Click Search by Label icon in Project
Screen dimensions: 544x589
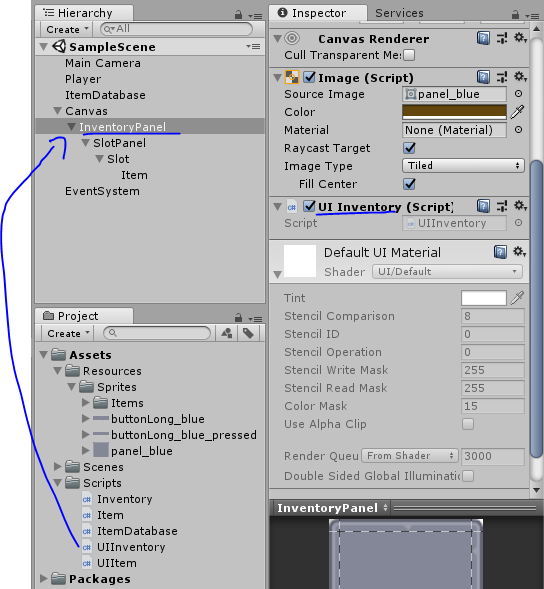pyautogui.click(x=248, y=333)
